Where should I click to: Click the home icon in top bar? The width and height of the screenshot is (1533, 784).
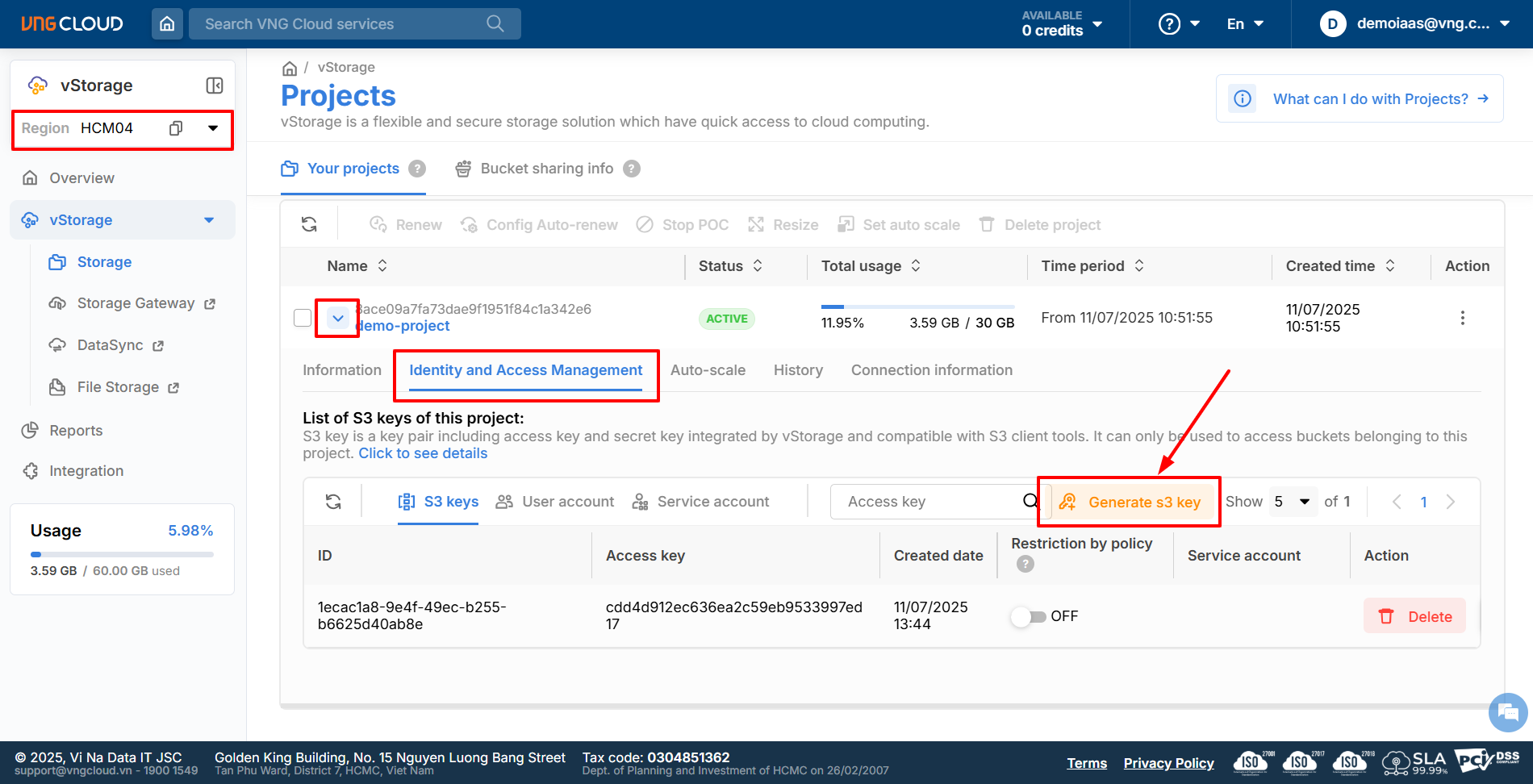point(167,24)
